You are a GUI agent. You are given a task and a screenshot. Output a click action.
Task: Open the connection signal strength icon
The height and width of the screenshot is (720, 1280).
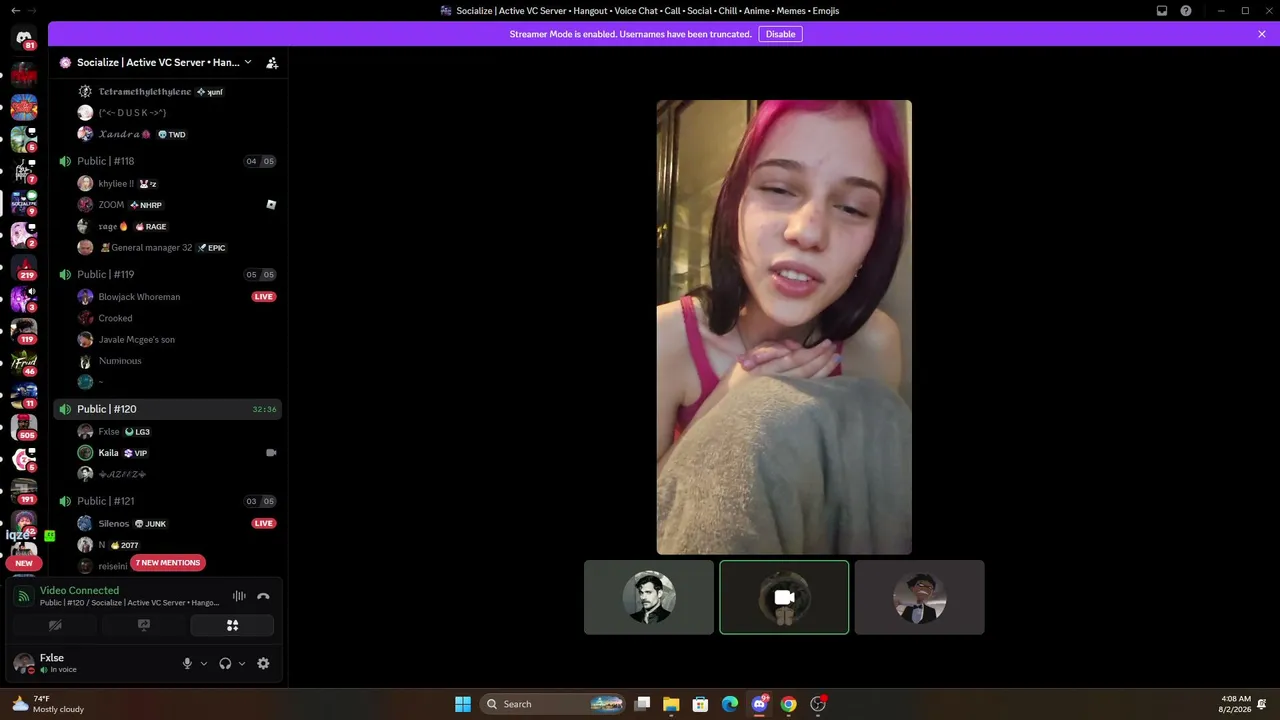point(24,596)
